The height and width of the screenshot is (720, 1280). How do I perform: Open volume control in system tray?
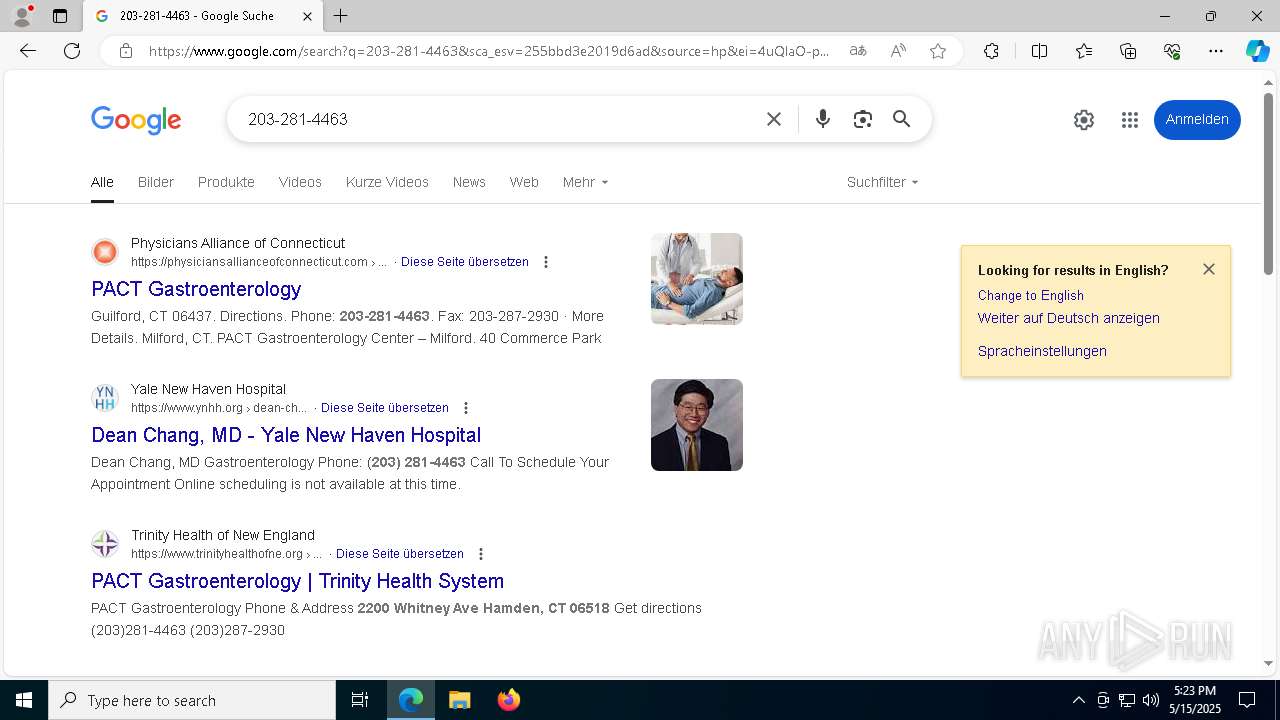pos(1150,700)
